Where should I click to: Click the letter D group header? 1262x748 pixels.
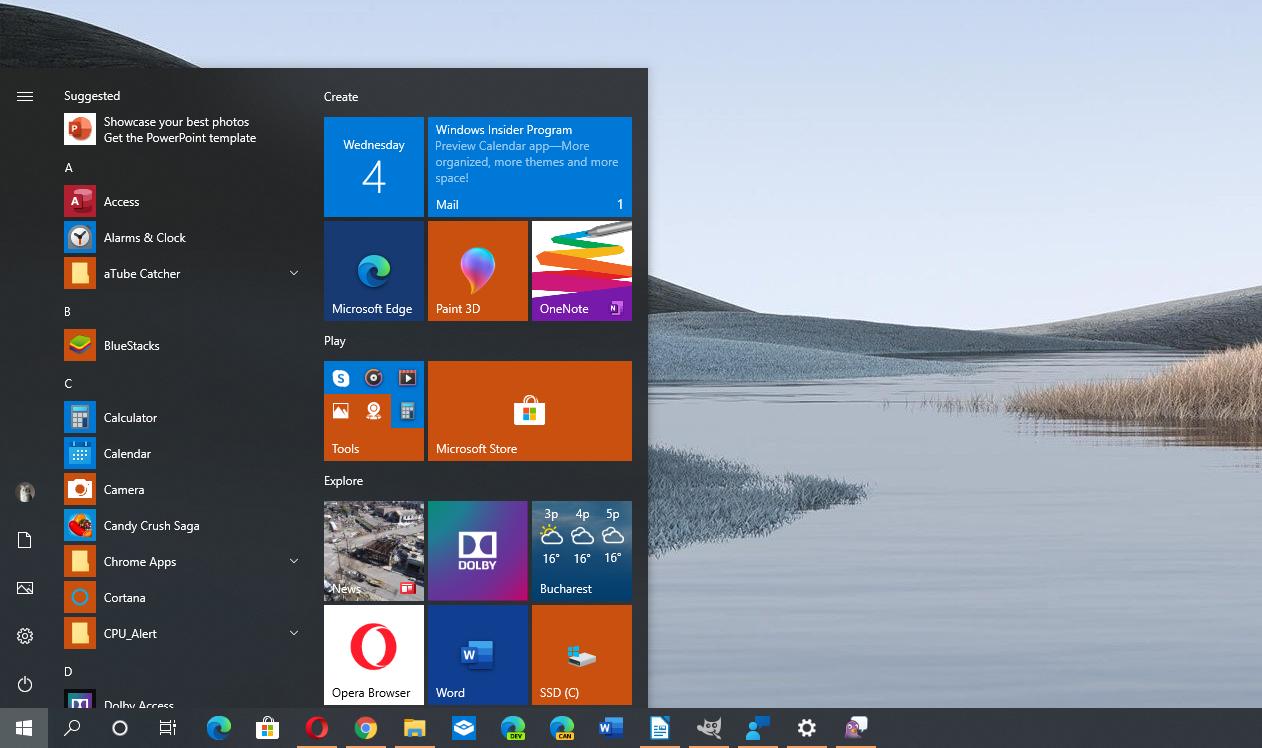[68, 672]
